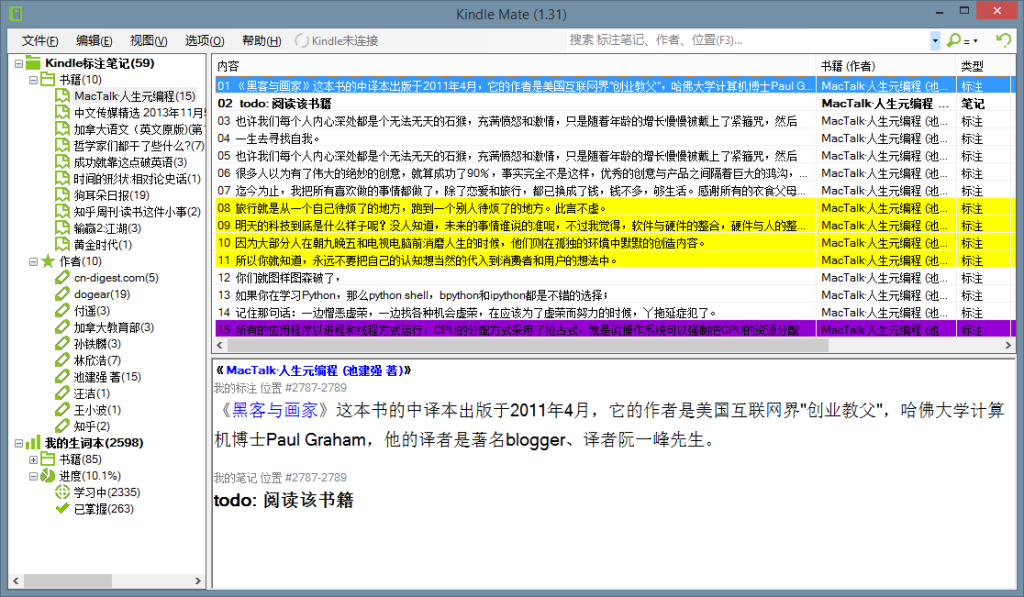
Task: Click the green refresh arrow icon
Action: click(1003, 40)
